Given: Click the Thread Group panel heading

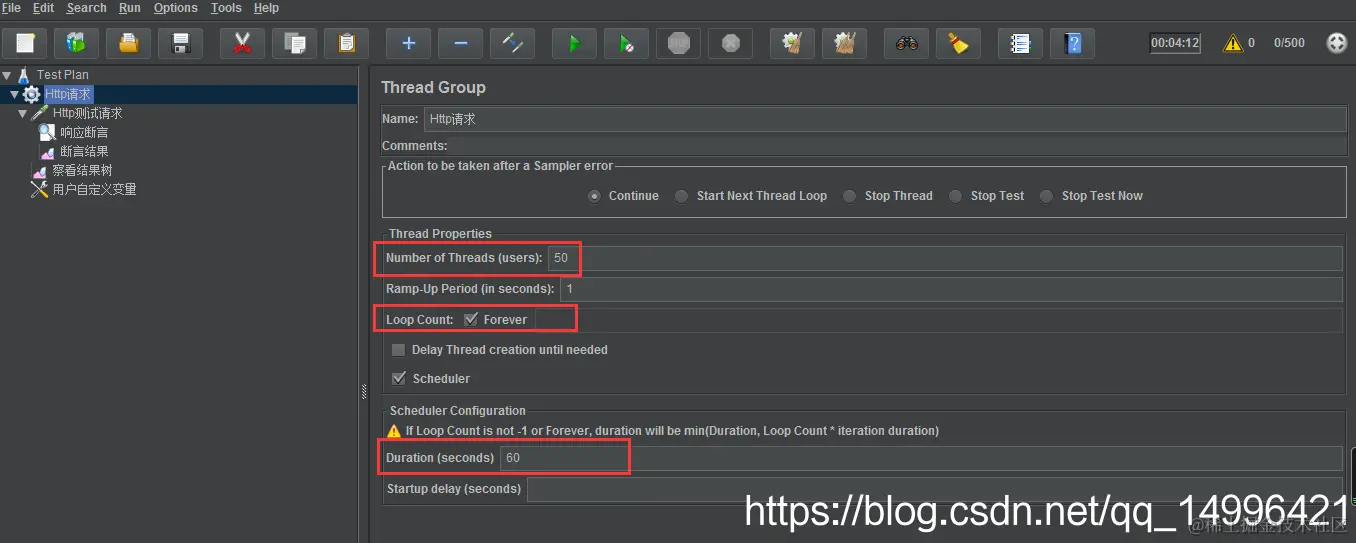Looking at the screenshot, I should point(433,87).
